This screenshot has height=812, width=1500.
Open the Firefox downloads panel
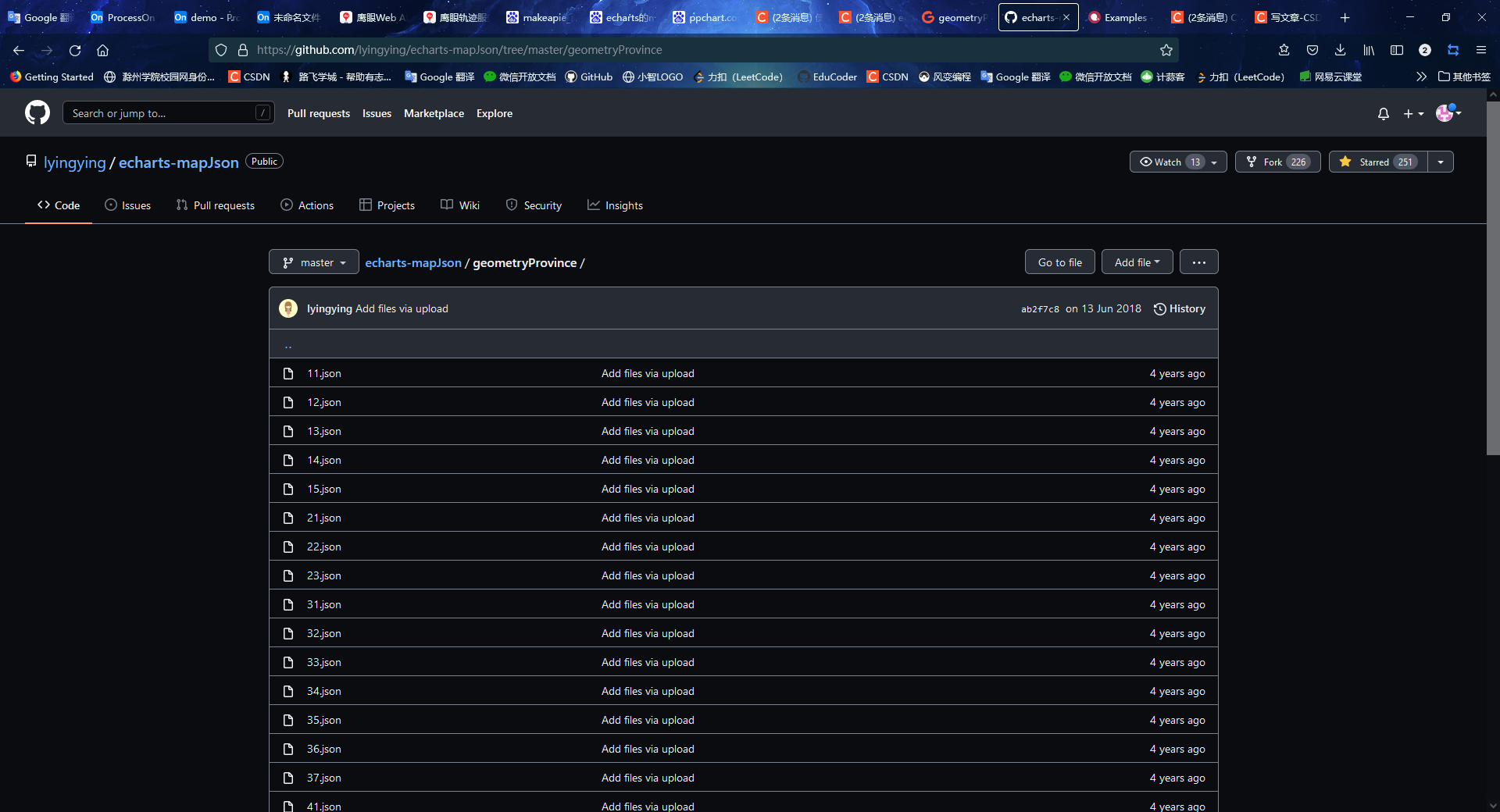(1341, 50)
